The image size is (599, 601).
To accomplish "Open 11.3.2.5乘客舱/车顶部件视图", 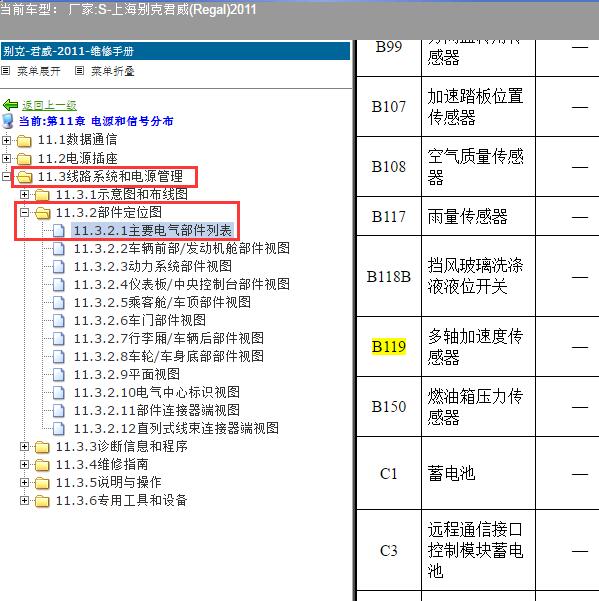I will click(x=162, y=302).
